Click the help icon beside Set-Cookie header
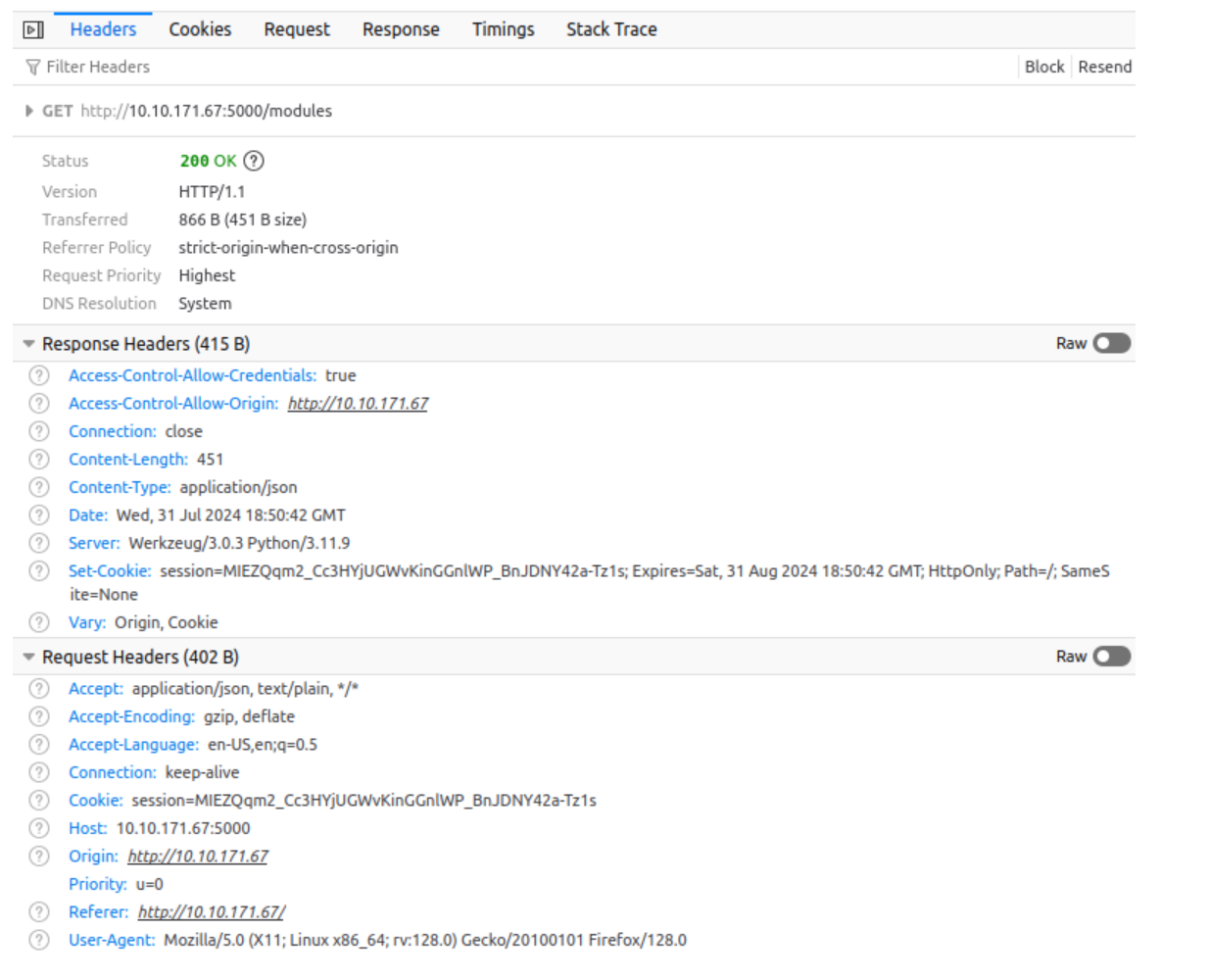Image resolution: width=1209 pixels, height=980 pixels. tap(39, 570)
